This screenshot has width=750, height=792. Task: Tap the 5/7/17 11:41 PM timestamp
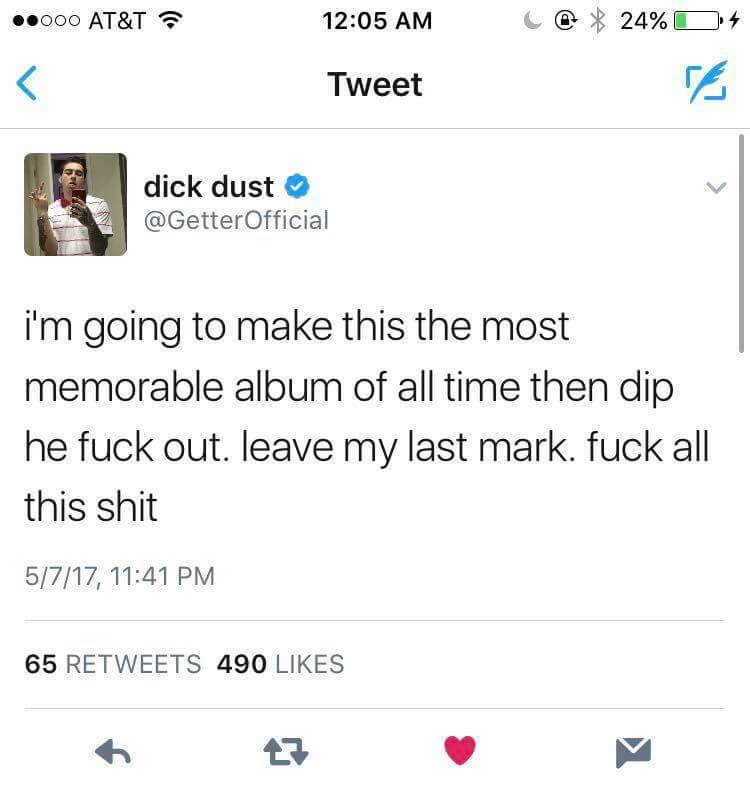(x=120, y=576)
